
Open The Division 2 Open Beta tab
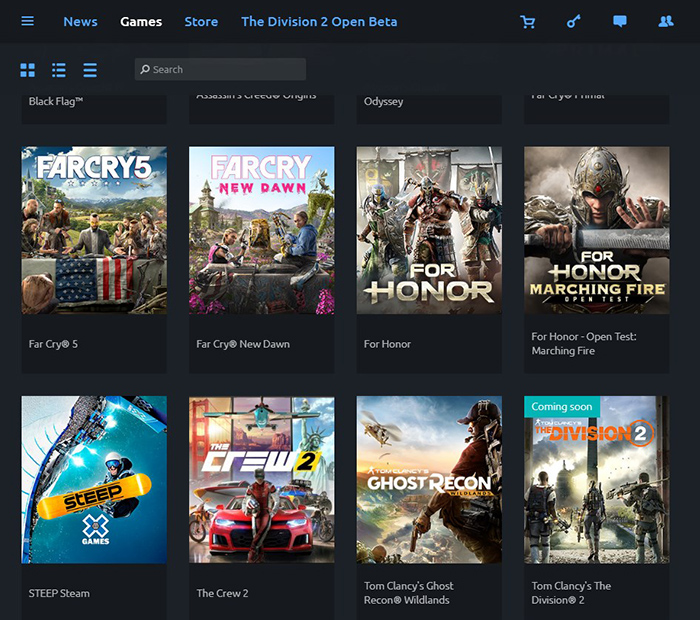(x=319, y=21)
